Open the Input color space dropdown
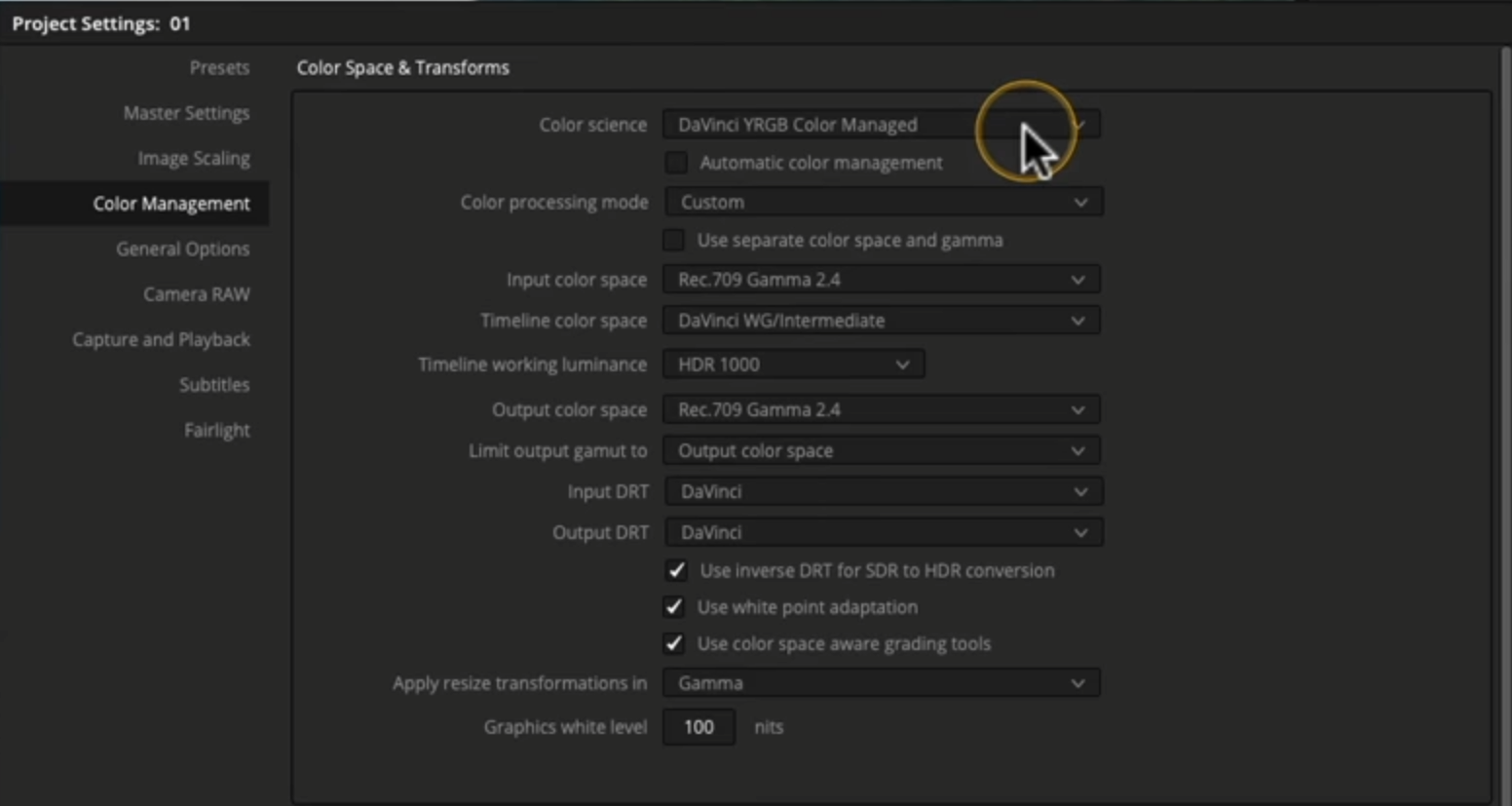Image resolution: width=1512 pixels, height=806 pixels. coord(881,280)
